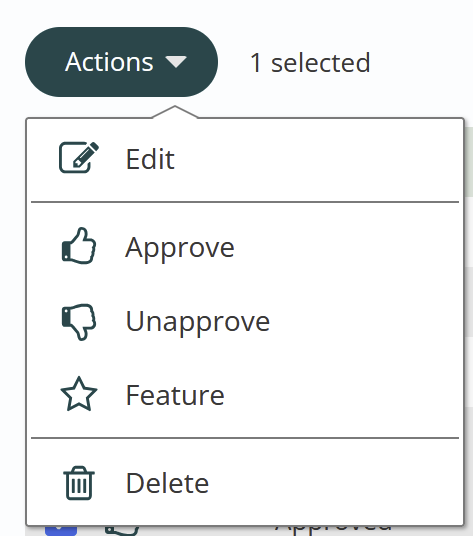Click the thumbs-up Approve icon
This screenshot has width=473, height=536.
coord(79,246)
